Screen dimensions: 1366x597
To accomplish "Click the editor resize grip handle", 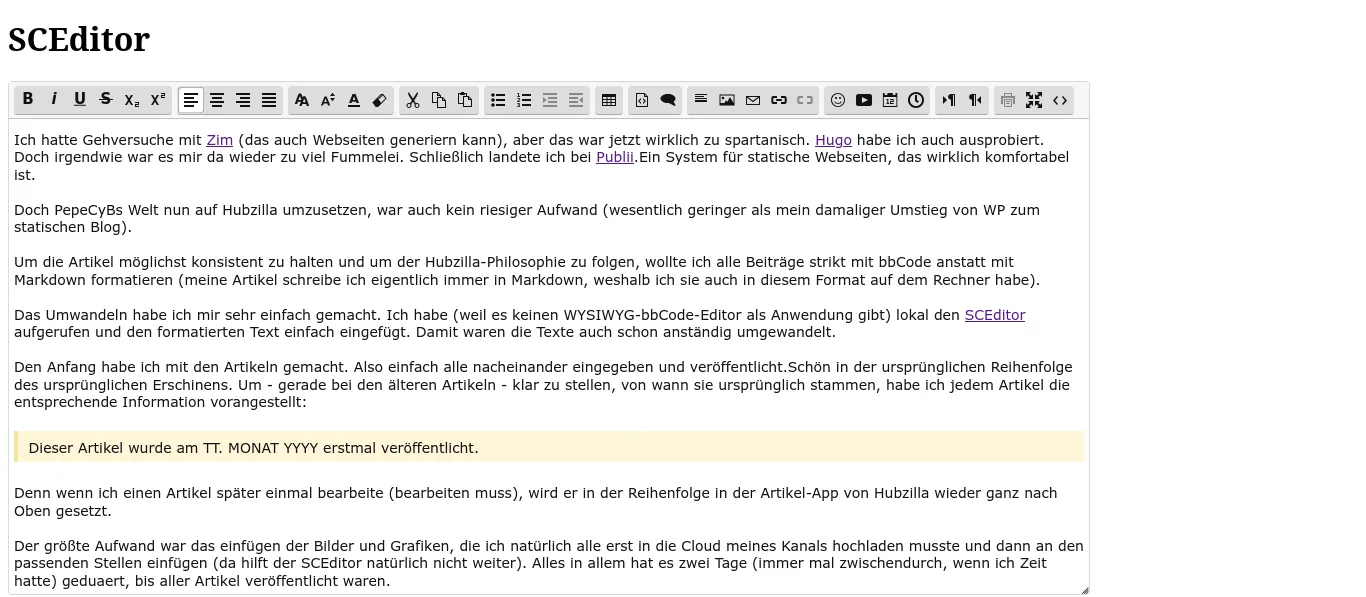I will 1084,590.
